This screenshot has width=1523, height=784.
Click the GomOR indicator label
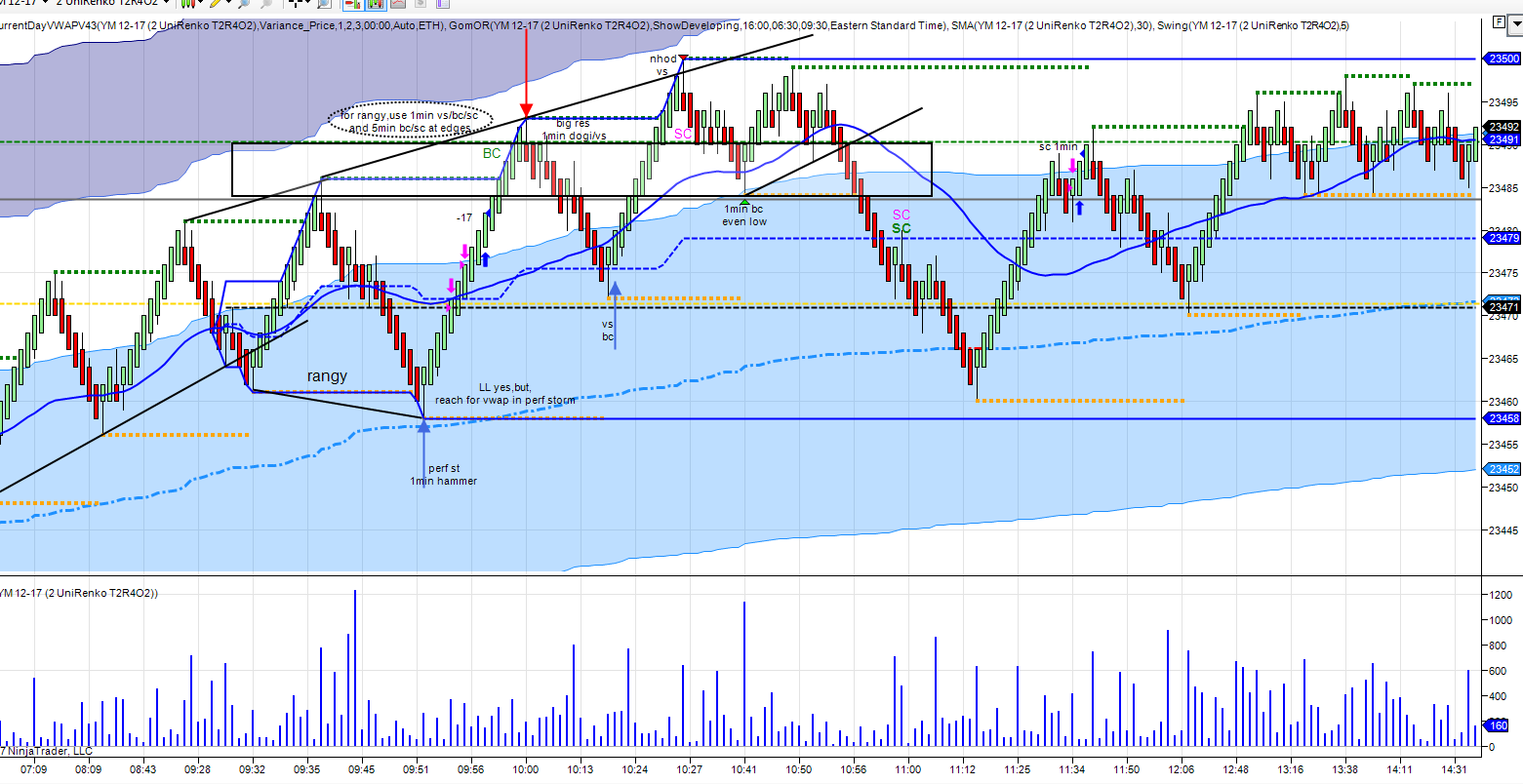point(698,26)
